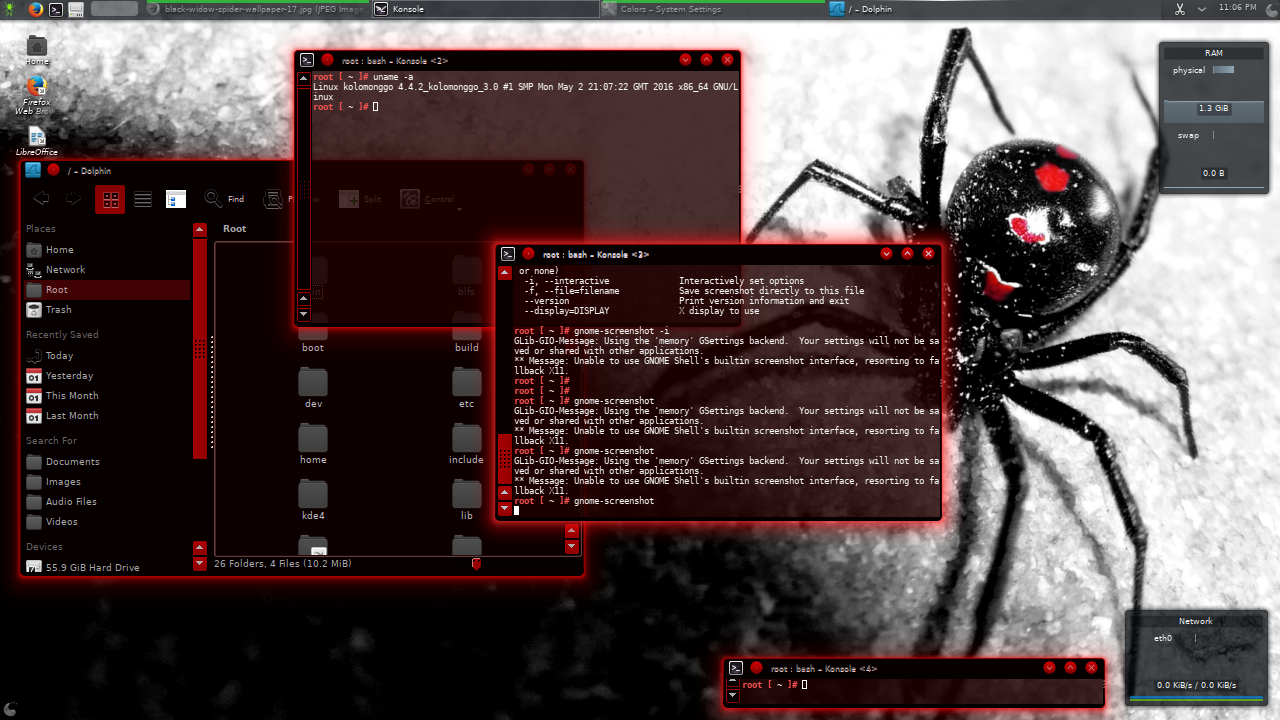Select the icons view mode in Dolphin
Image resolution: width=1280 pixels, height=720 pixels.
coord(110,198)
